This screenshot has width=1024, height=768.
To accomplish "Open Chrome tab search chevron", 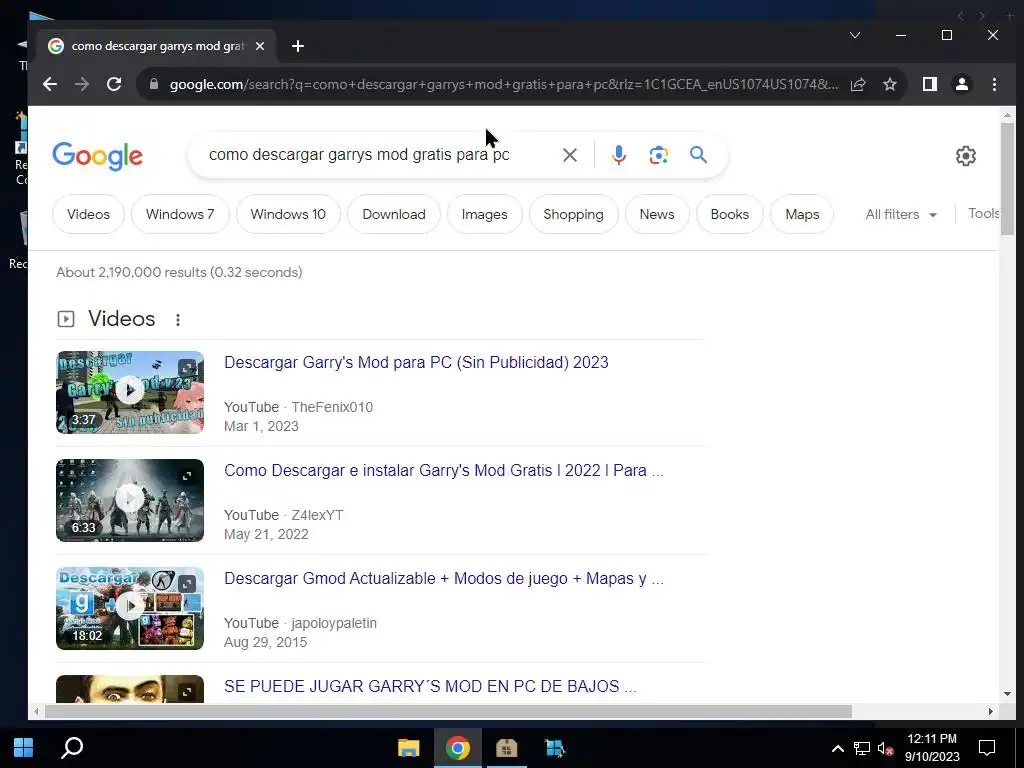I will coord(855,35).
